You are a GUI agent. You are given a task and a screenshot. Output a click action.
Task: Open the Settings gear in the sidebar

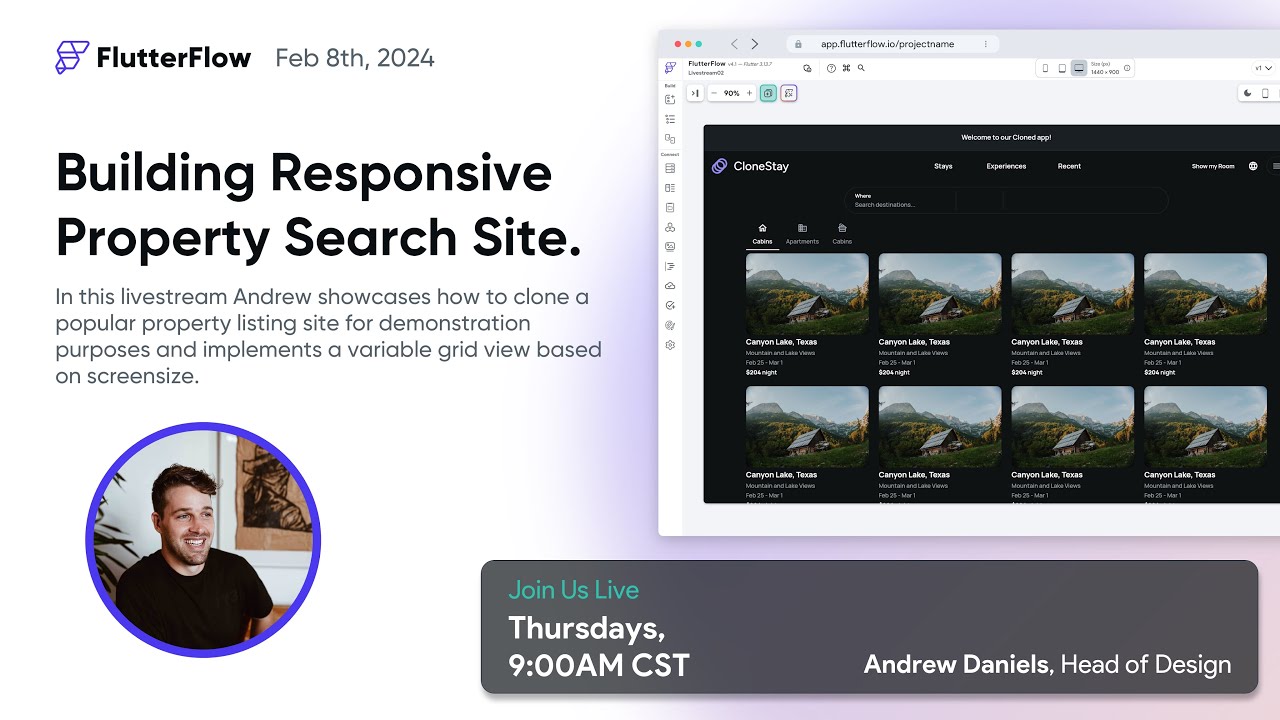coord(670,344)
